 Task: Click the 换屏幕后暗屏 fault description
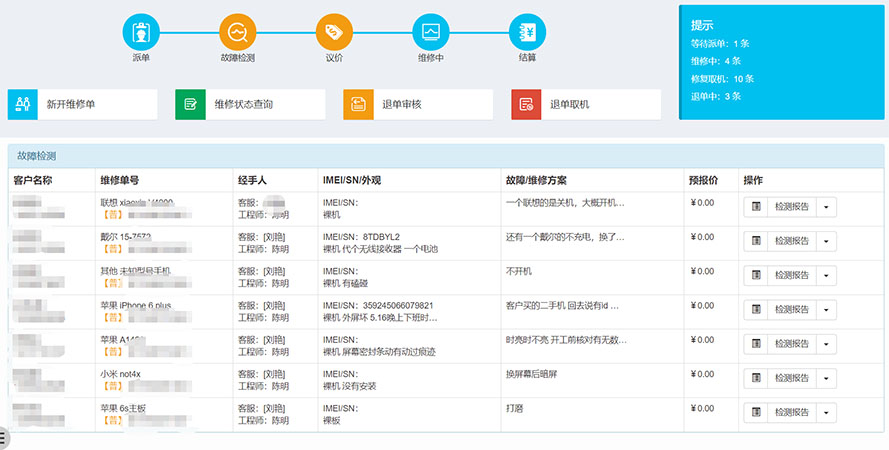pos(531,374)
